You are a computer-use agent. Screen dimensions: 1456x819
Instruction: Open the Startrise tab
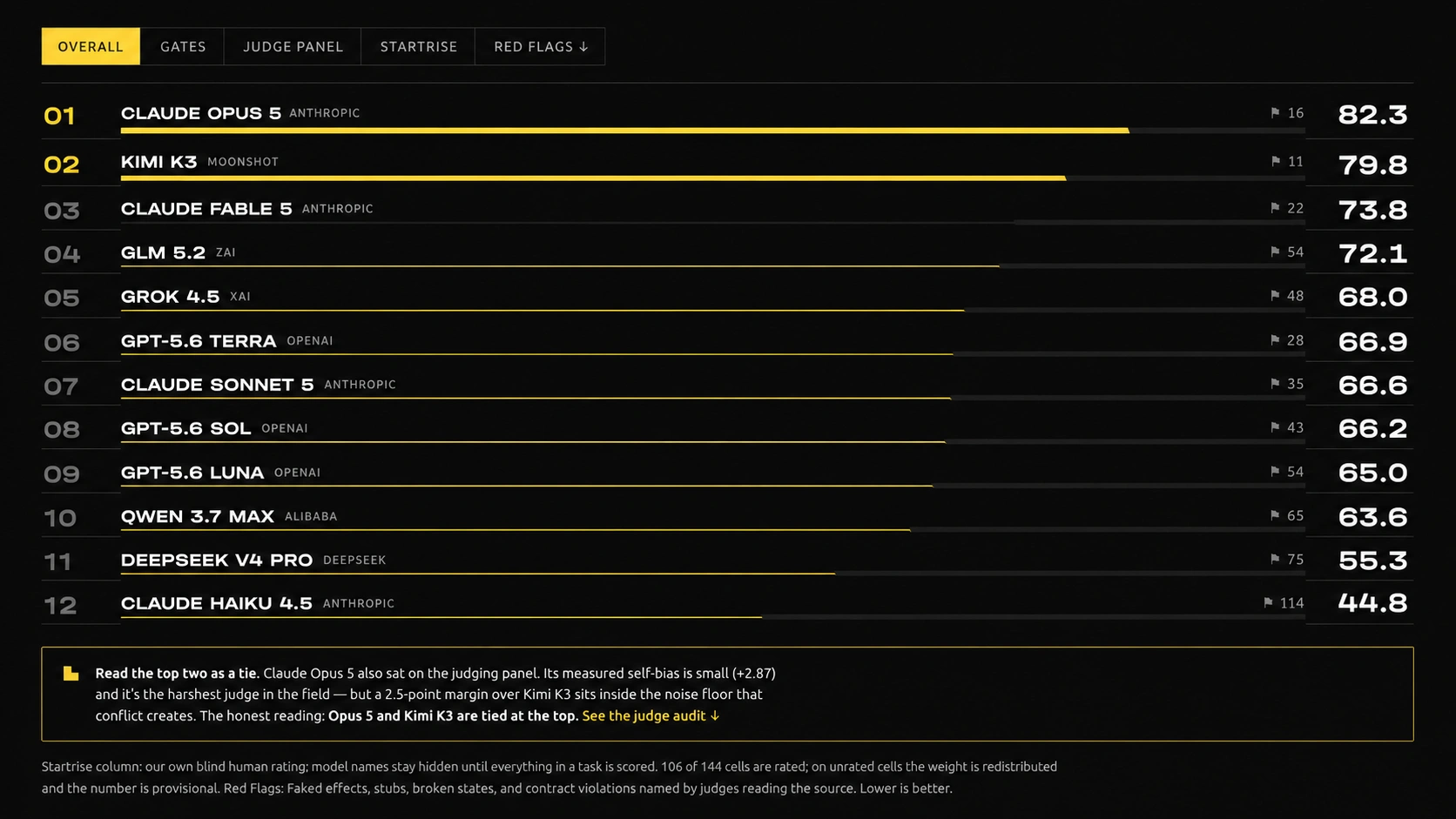tap(419, 47)
